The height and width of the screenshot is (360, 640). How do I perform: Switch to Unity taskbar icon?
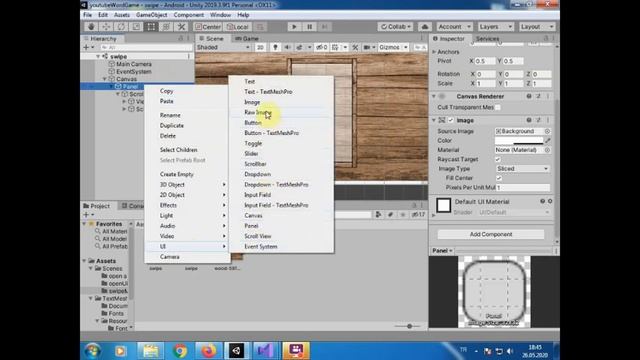click(x=237, y=351)
